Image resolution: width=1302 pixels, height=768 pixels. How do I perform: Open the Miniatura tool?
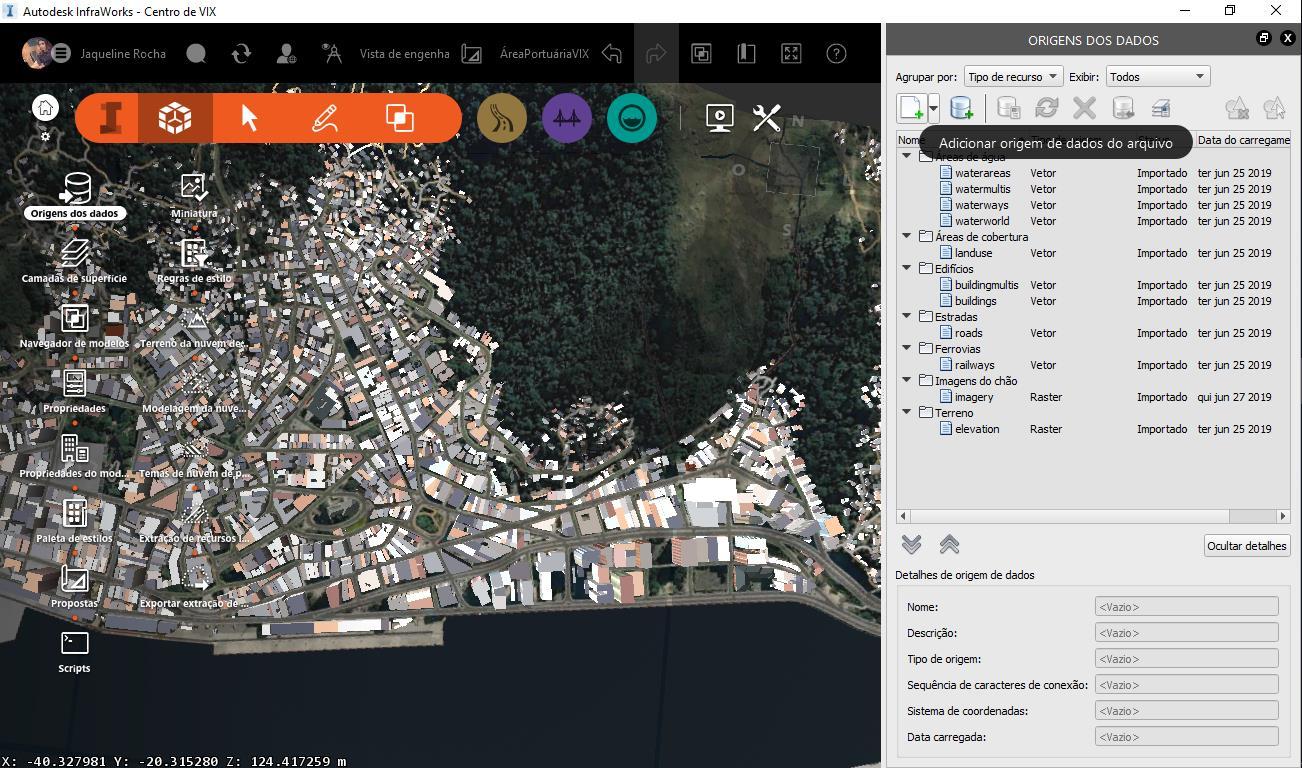tap(194, 187)
